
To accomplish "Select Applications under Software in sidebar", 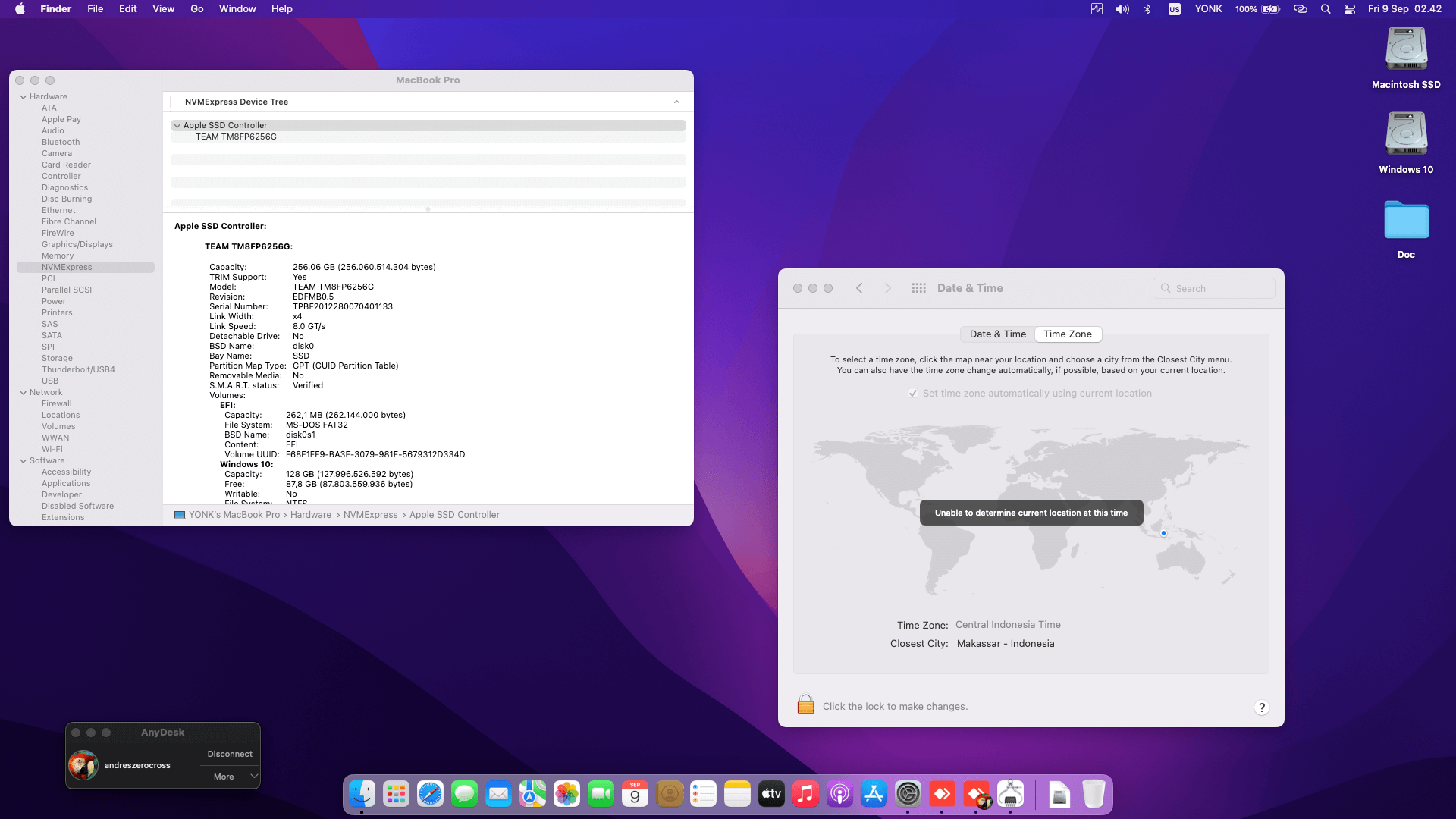I will tap(66, 484).
